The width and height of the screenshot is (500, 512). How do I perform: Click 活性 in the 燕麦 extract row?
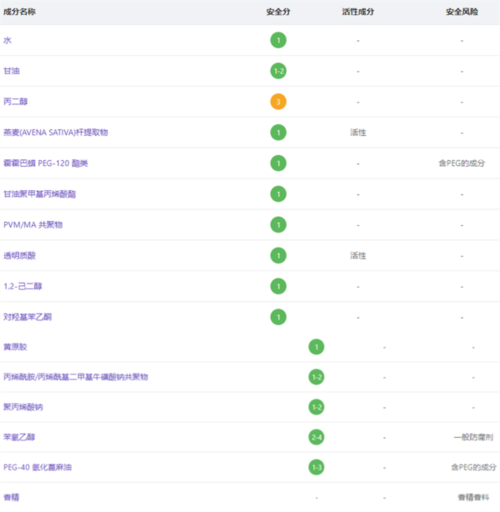358,133
